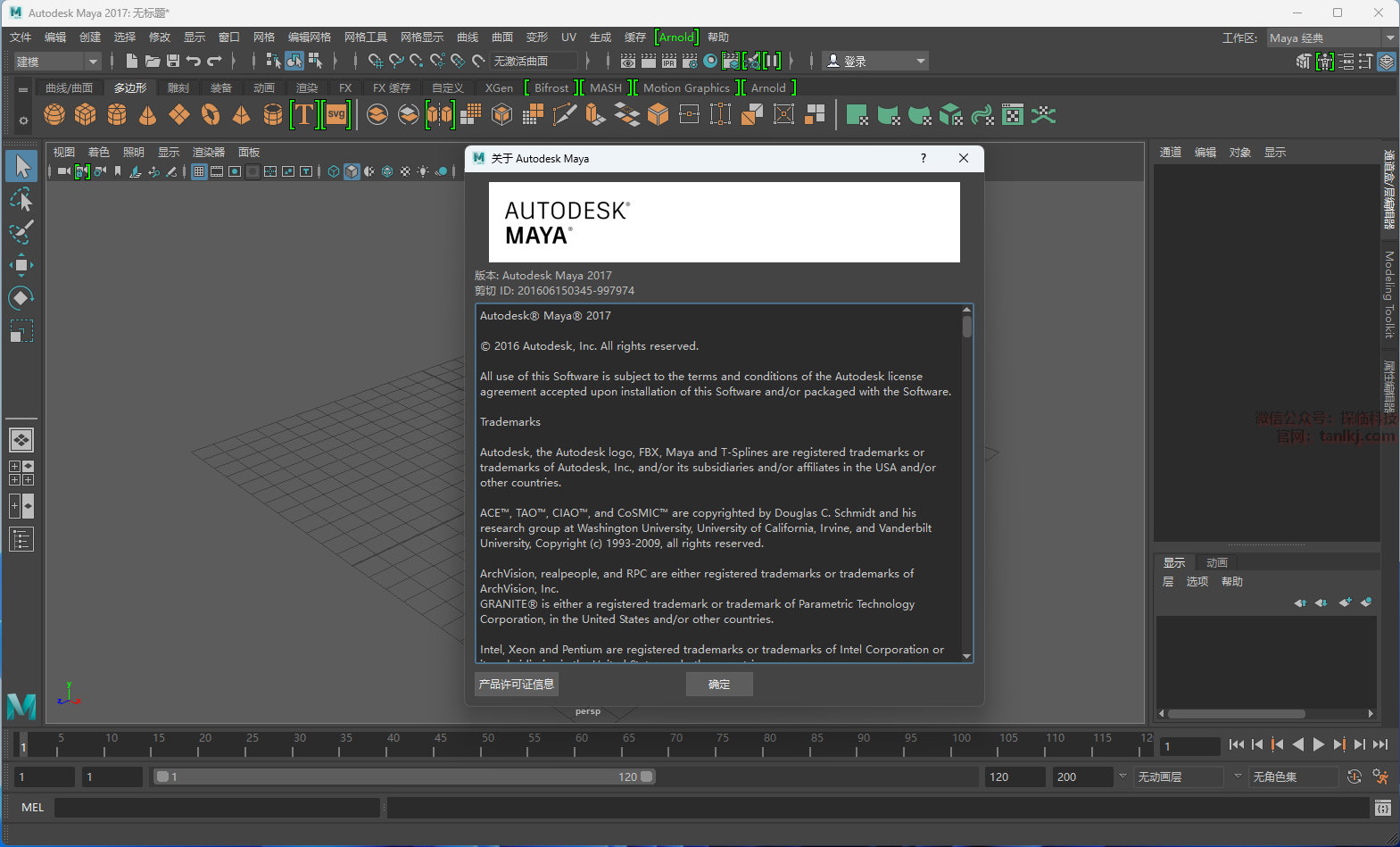Create a polygon cube from the shelf
The height and width of the screenshot is (847, 1400).
click(86, 115)
